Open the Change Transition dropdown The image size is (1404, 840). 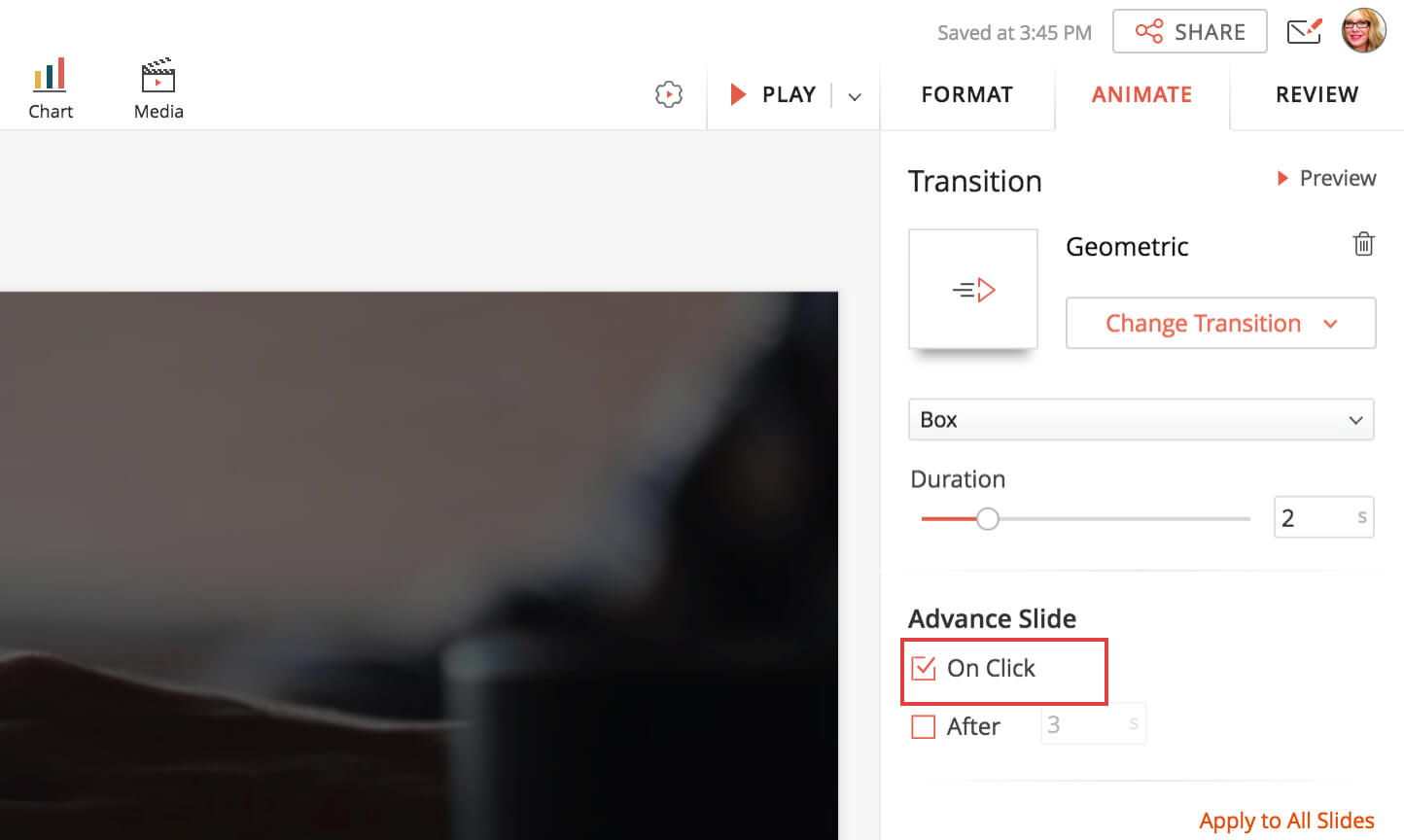click(1220, 323)
